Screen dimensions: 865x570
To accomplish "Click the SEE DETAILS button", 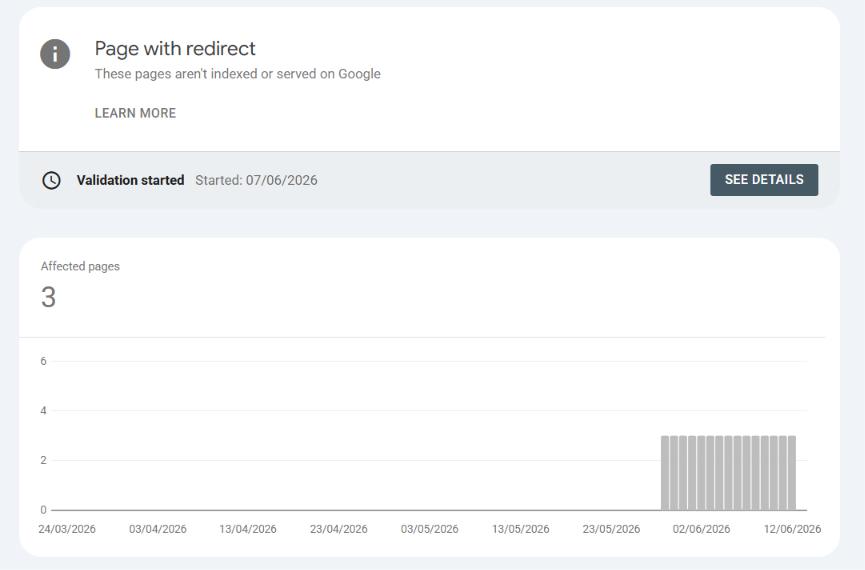I will [764, 180].
